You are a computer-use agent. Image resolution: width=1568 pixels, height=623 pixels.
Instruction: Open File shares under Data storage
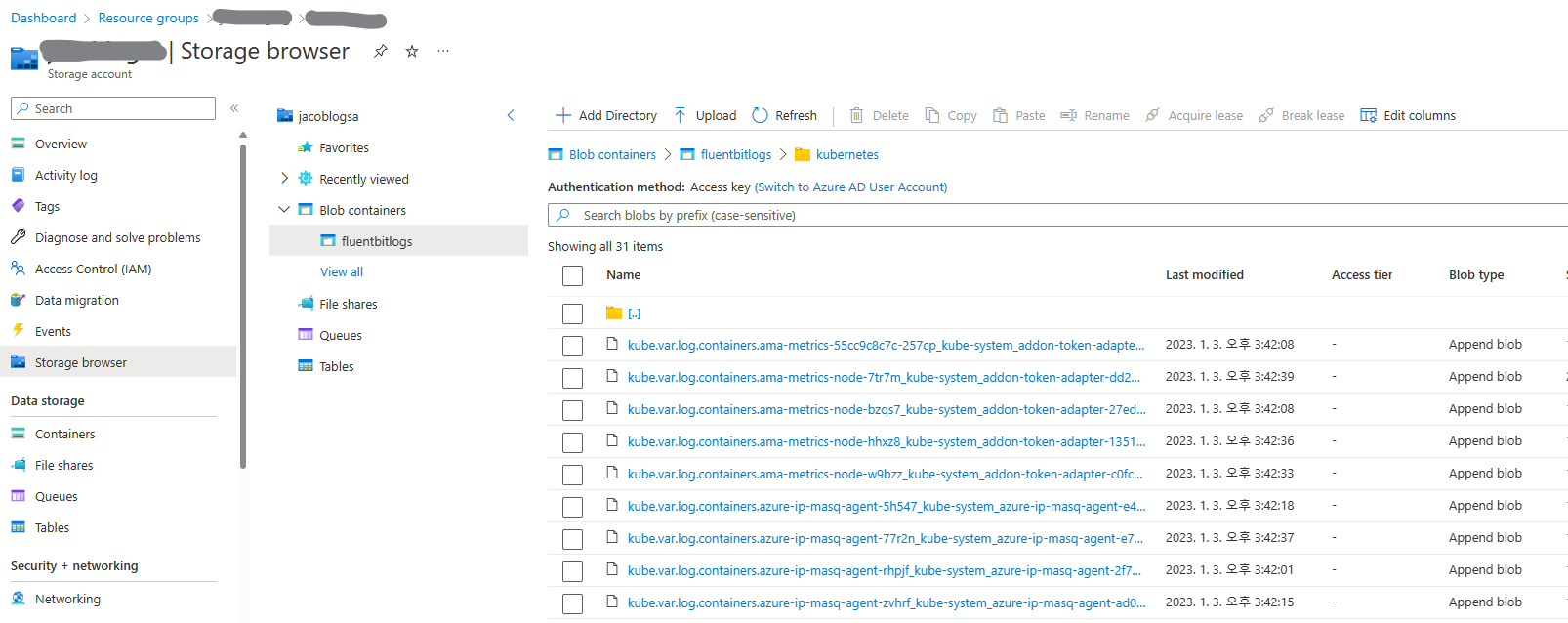[x=63, y=465]
